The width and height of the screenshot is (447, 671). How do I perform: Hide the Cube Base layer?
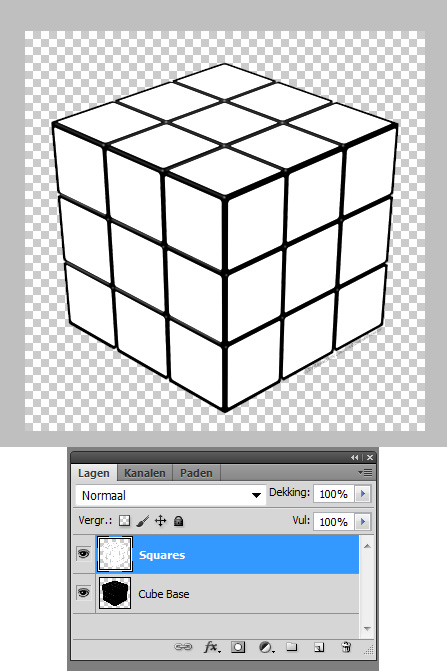83,593
